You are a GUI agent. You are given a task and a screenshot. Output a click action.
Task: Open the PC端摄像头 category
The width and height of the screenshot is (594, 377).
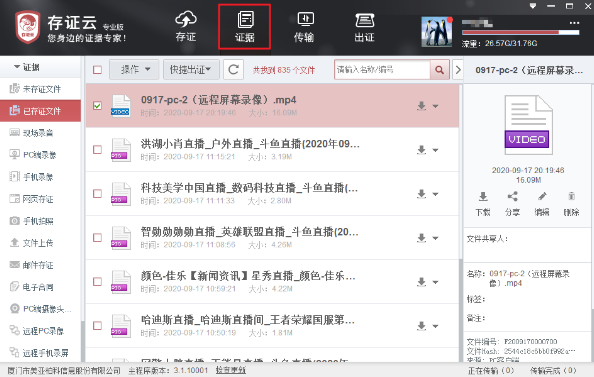pos(41,309)
